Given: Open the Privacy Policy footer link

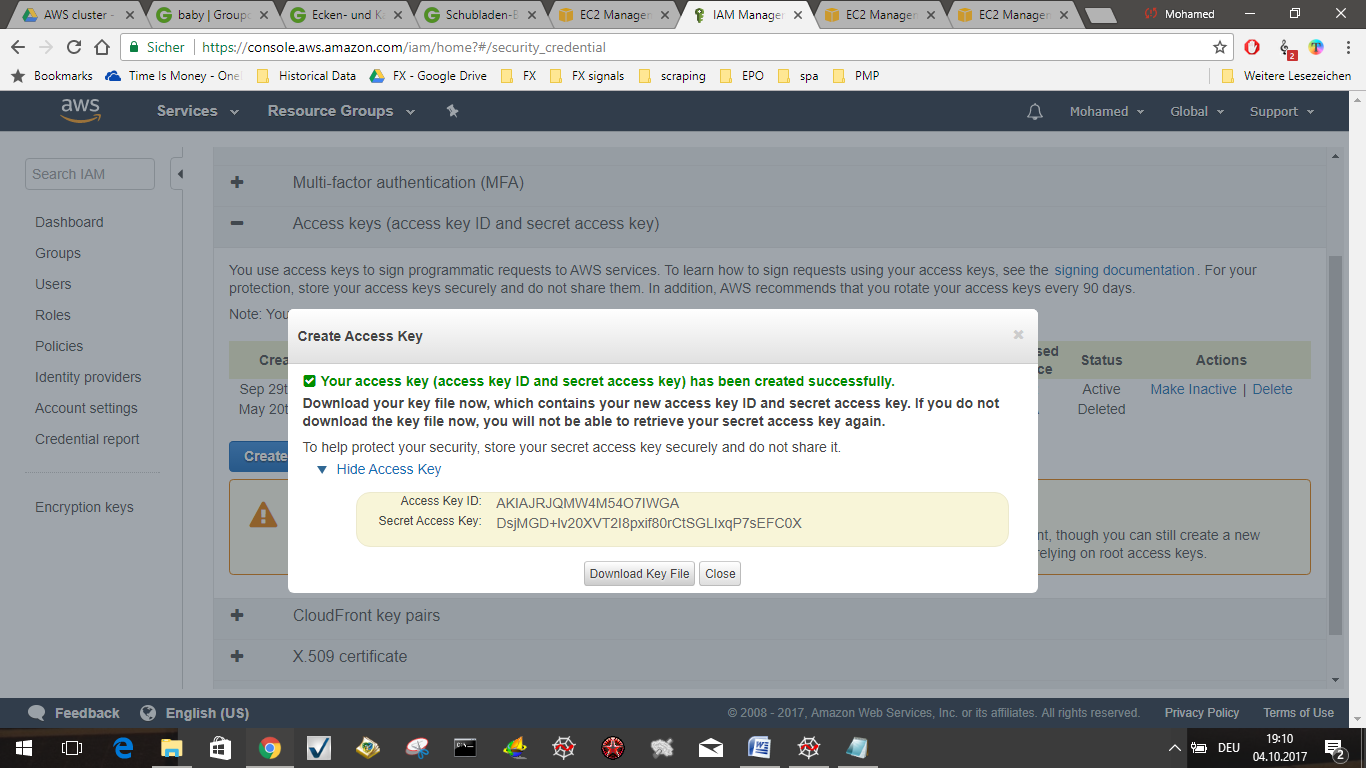Looking at the screenshot, I should [1202, 713].
